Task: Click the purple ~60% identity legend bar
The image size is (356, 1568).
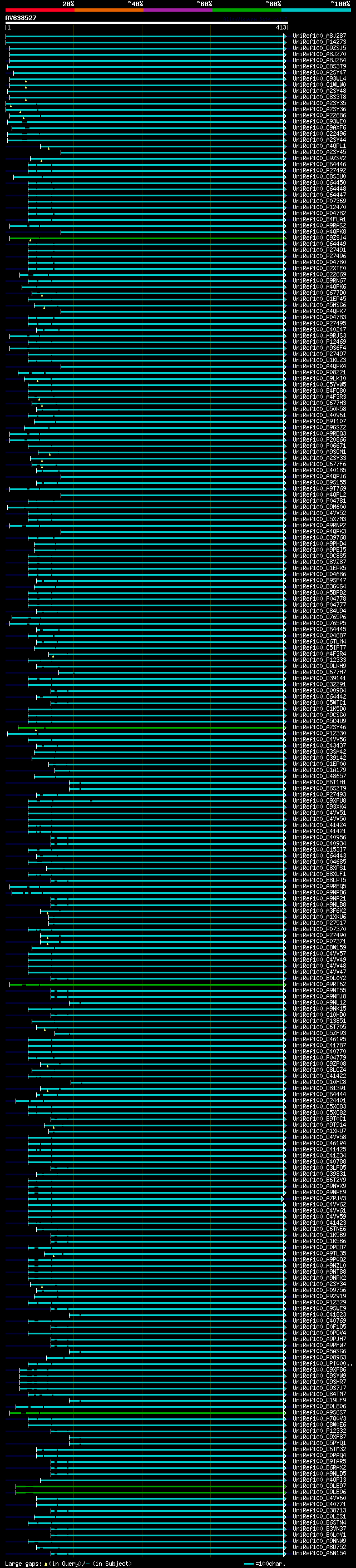Action: [x=179, y=10]
